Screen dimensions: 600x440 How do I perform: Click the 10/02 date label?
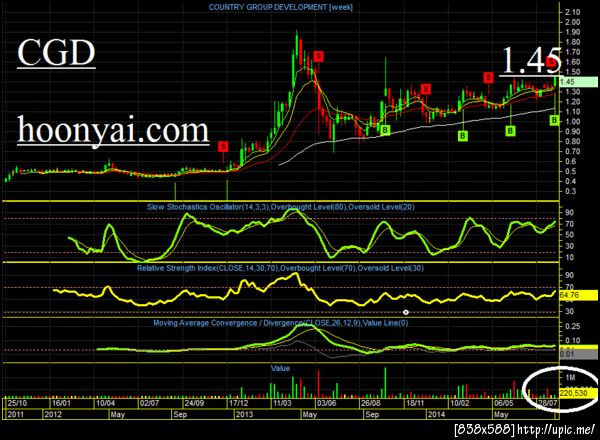459,403
